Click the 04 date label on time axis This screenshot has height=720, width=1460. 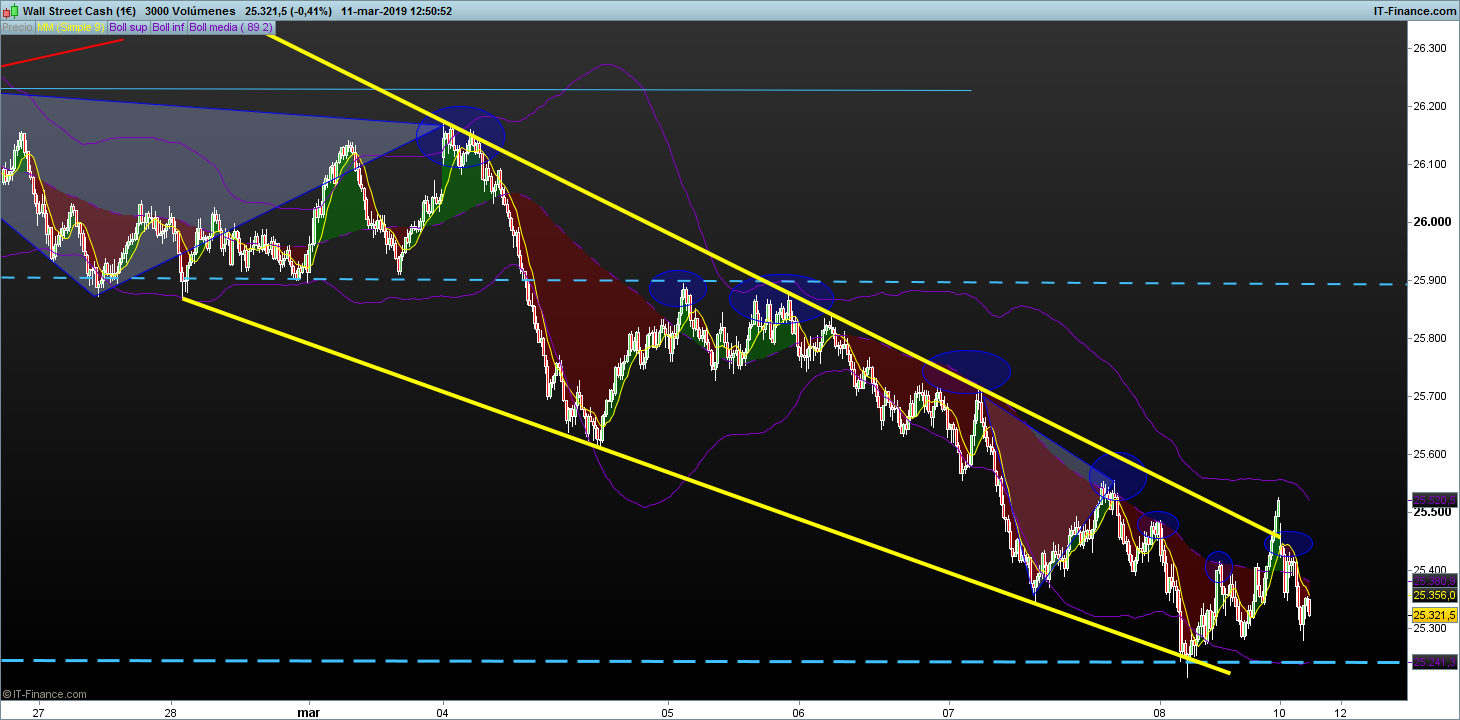tap(443, 713)
